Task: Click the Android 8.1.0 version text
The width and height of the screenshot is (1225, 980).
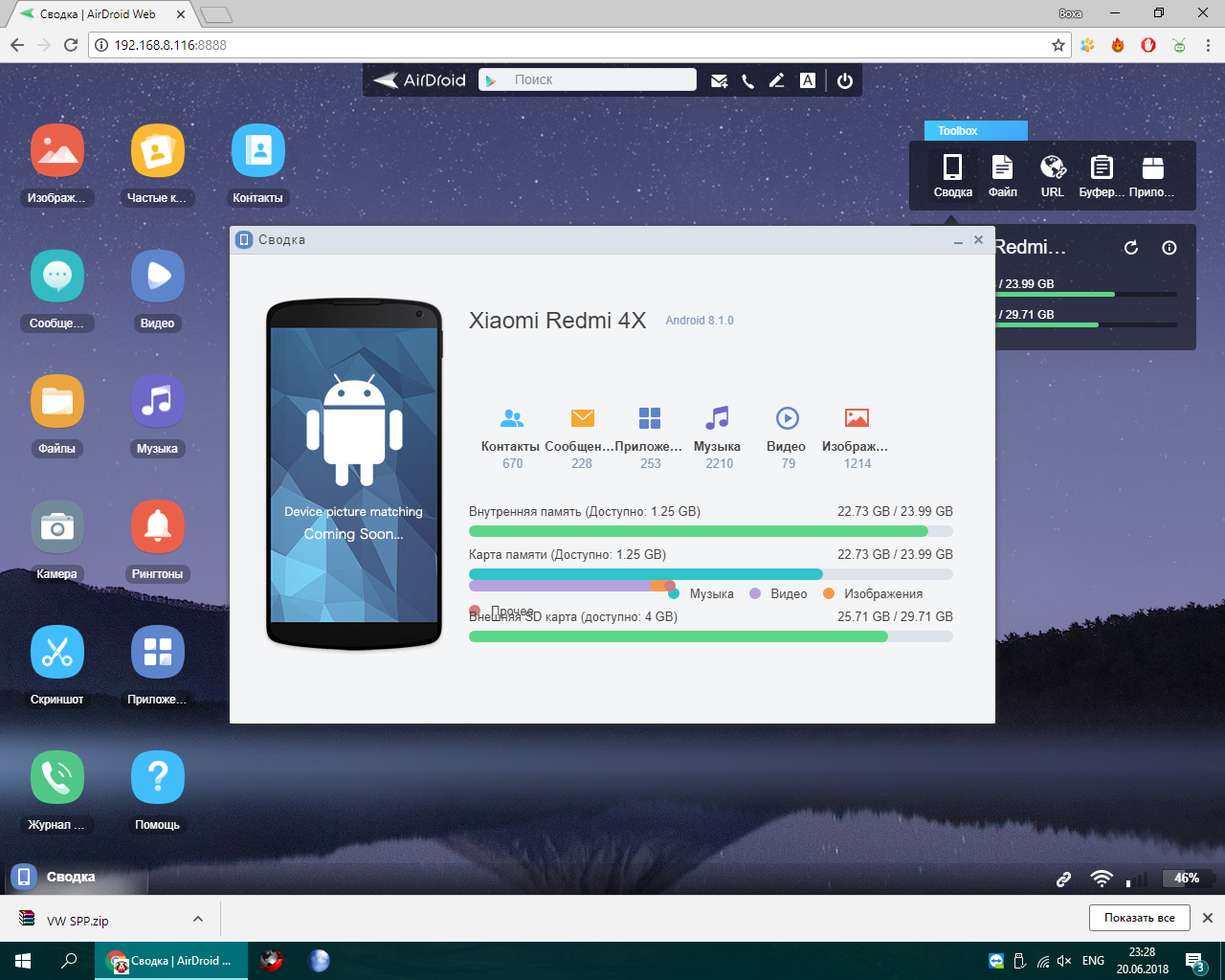Action: point(700,321)
